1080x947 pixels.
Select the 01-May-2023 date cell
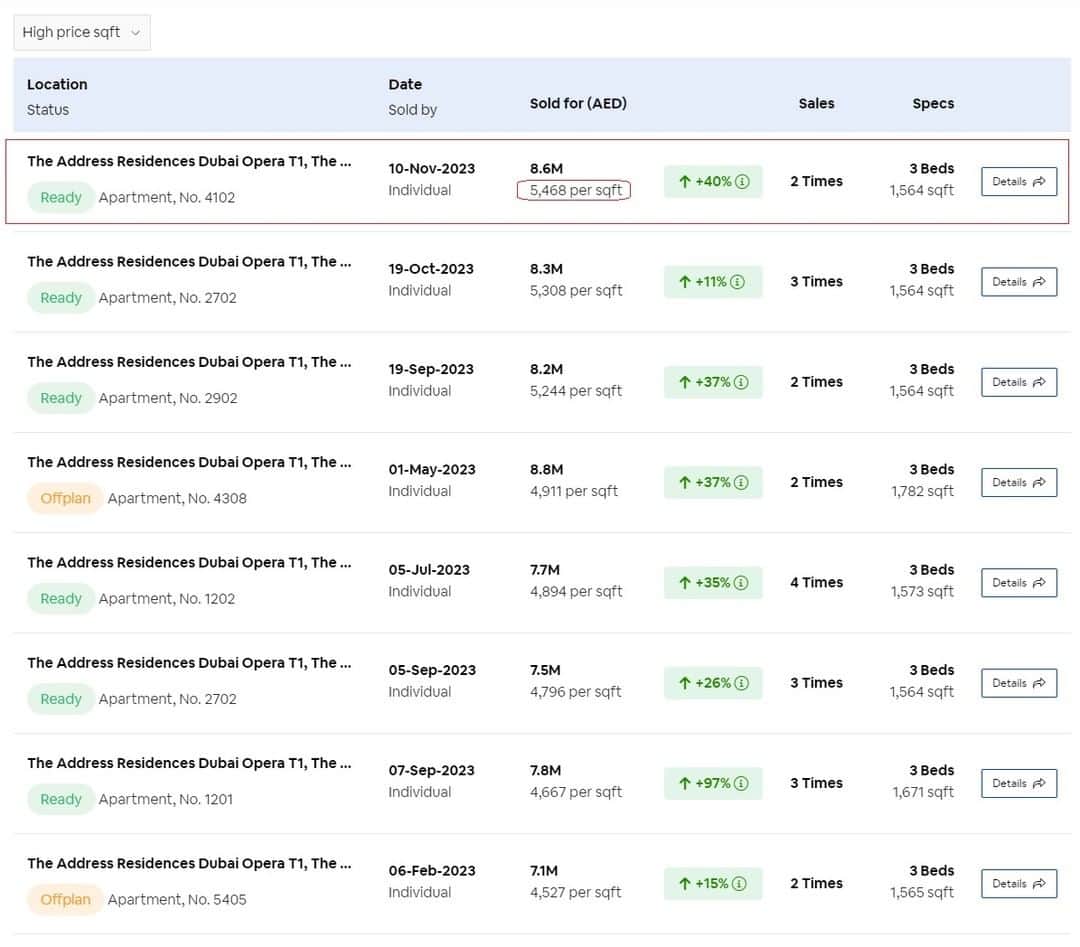432,470
